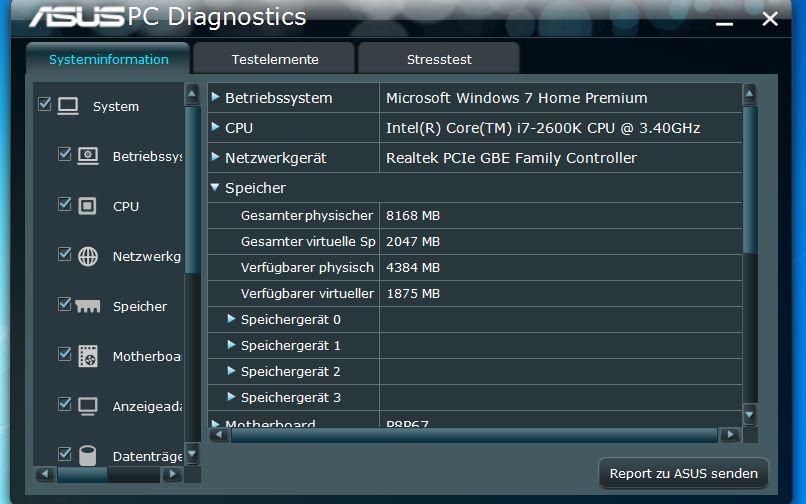Click details table scroll up arrow
Viewport: 806px width, 504px height.
pyautogui.click(x=749, y=95)
